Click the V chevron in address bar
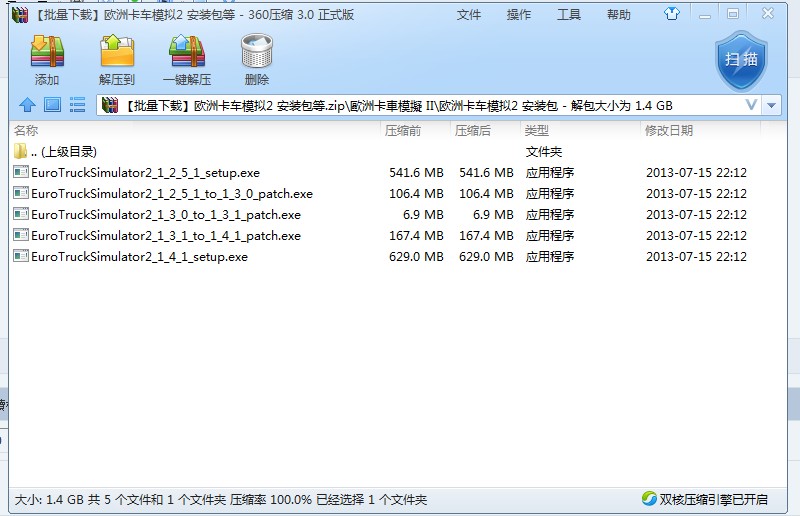 [x=751, y=105]
